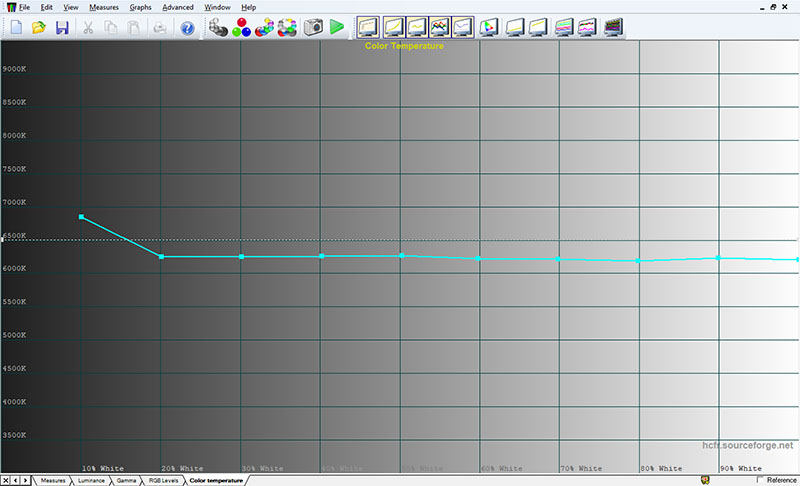800x486 pixels.
Task: Toggle the RGB levels graph icon
Action: 440,27
